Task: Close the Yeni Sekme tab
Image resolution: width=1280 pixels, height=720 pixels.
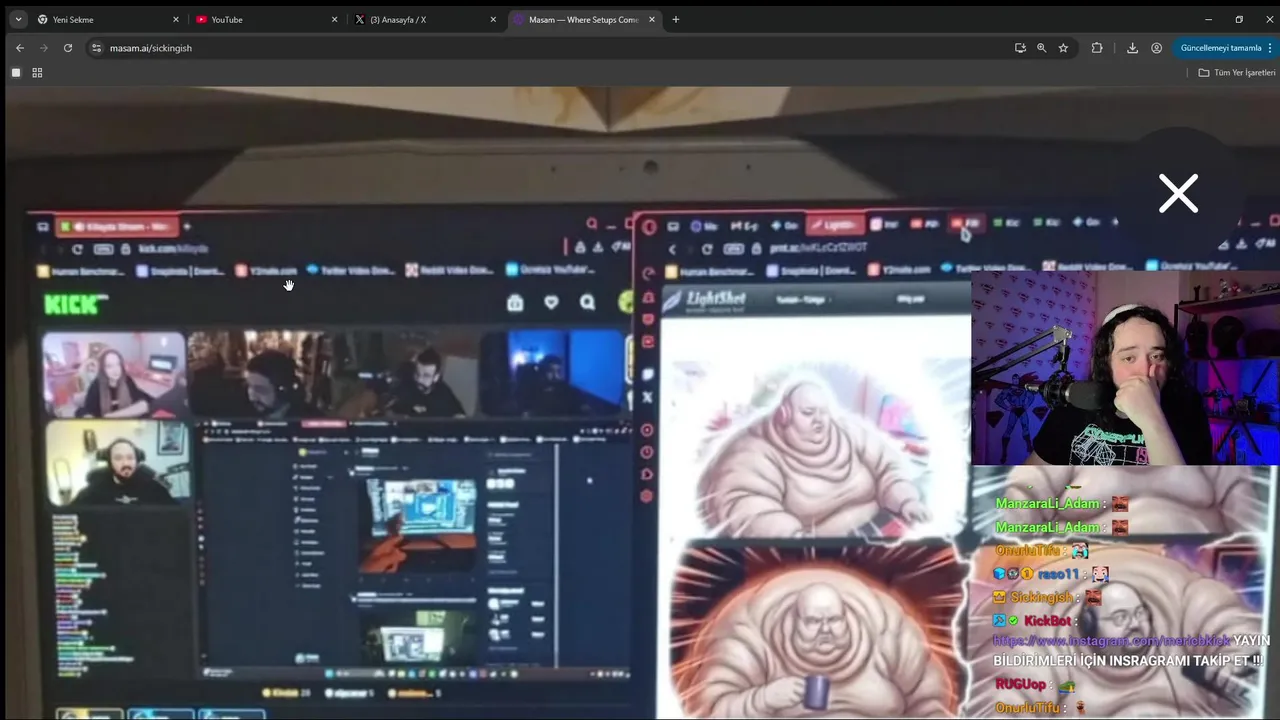Action: pyautogui.click(x=176, y=19)
